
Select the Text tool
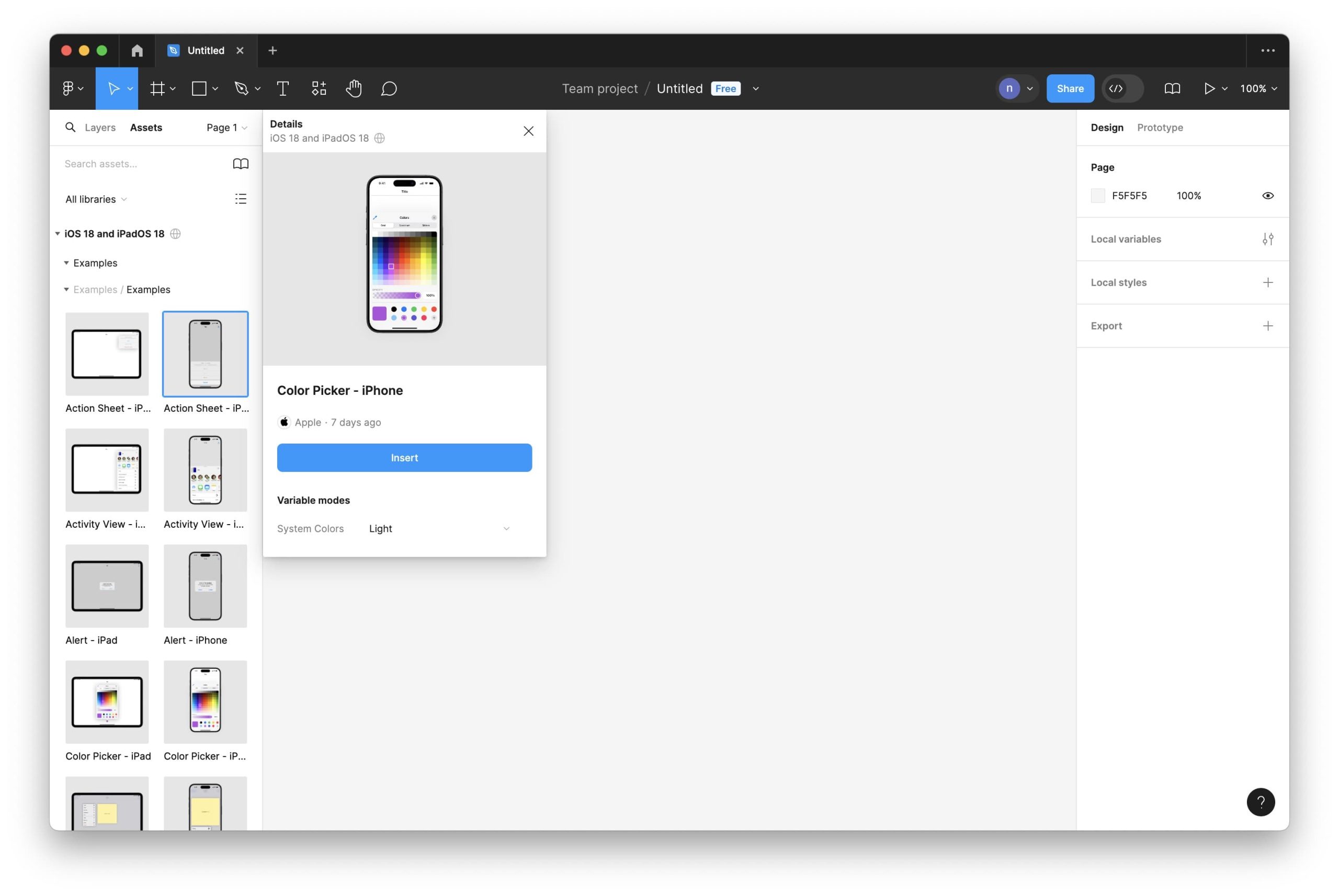click(282, 88)
